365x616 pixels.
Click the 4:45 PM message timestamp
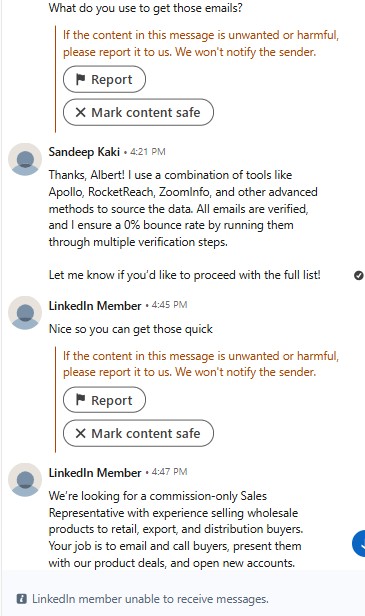tap(169, 305)
